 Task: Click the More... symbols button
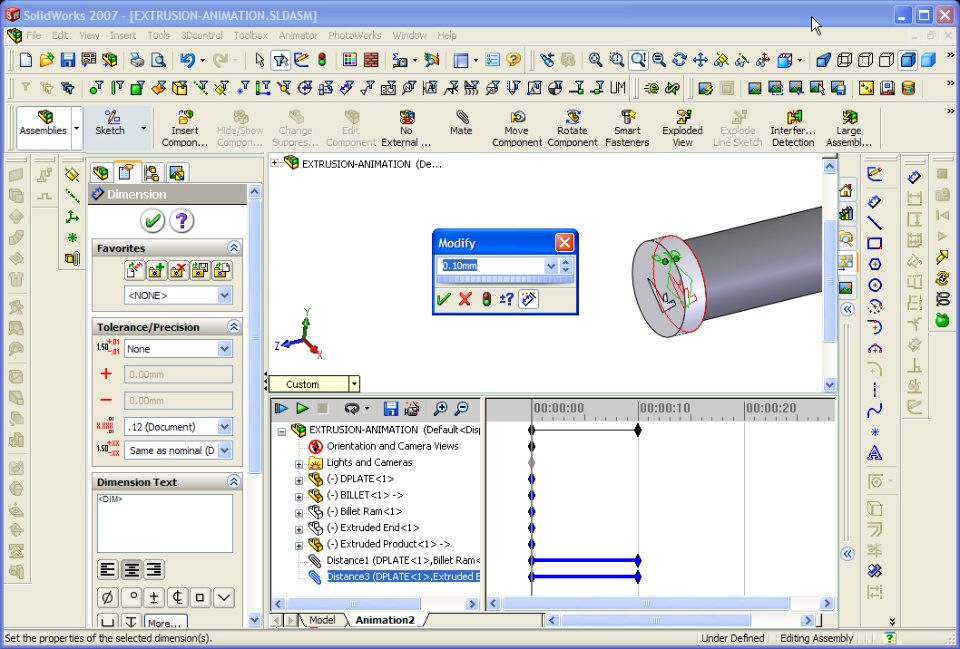pyautogui.click(x=165, y=623)
